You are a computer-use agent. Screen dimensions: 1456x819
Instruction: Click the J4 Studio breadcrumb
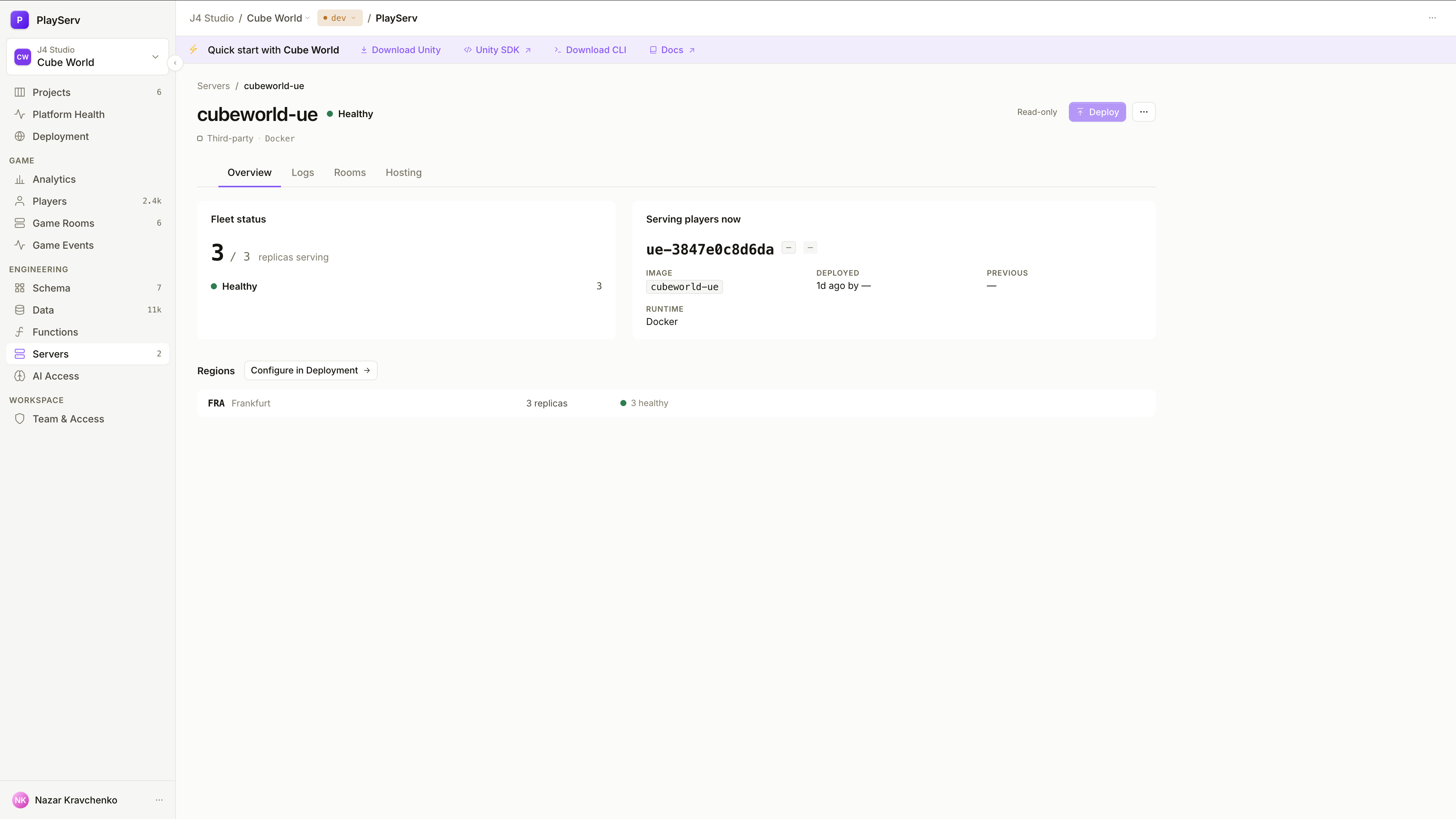point(212,18)
